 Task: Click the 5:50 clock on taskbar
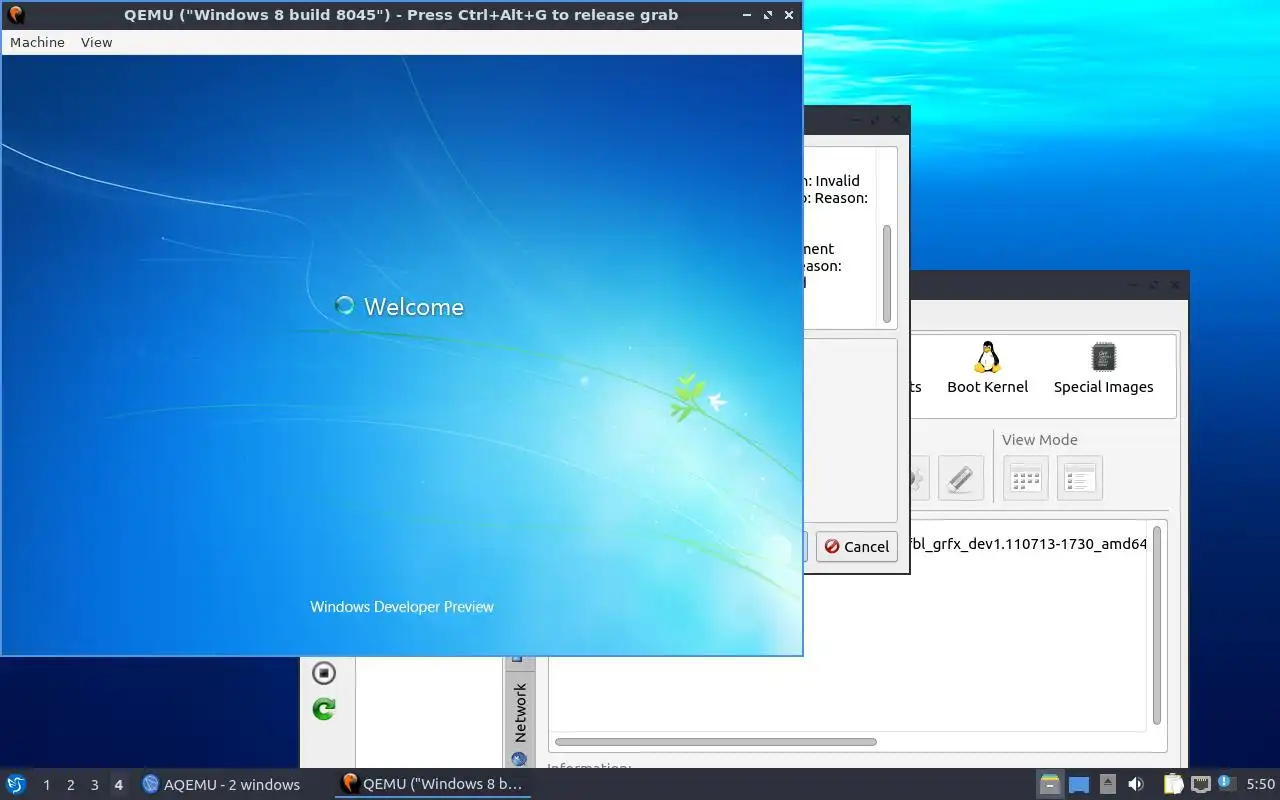(1260, 785)
